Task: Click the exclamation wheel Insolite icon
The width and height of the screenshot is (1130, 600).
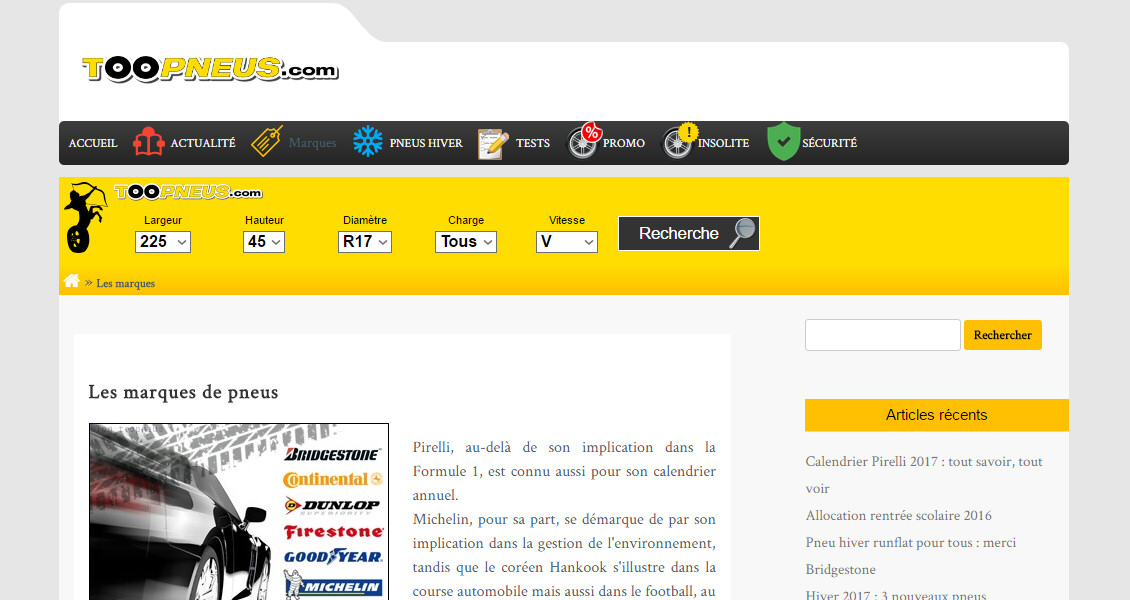Action: pos(680,140)
